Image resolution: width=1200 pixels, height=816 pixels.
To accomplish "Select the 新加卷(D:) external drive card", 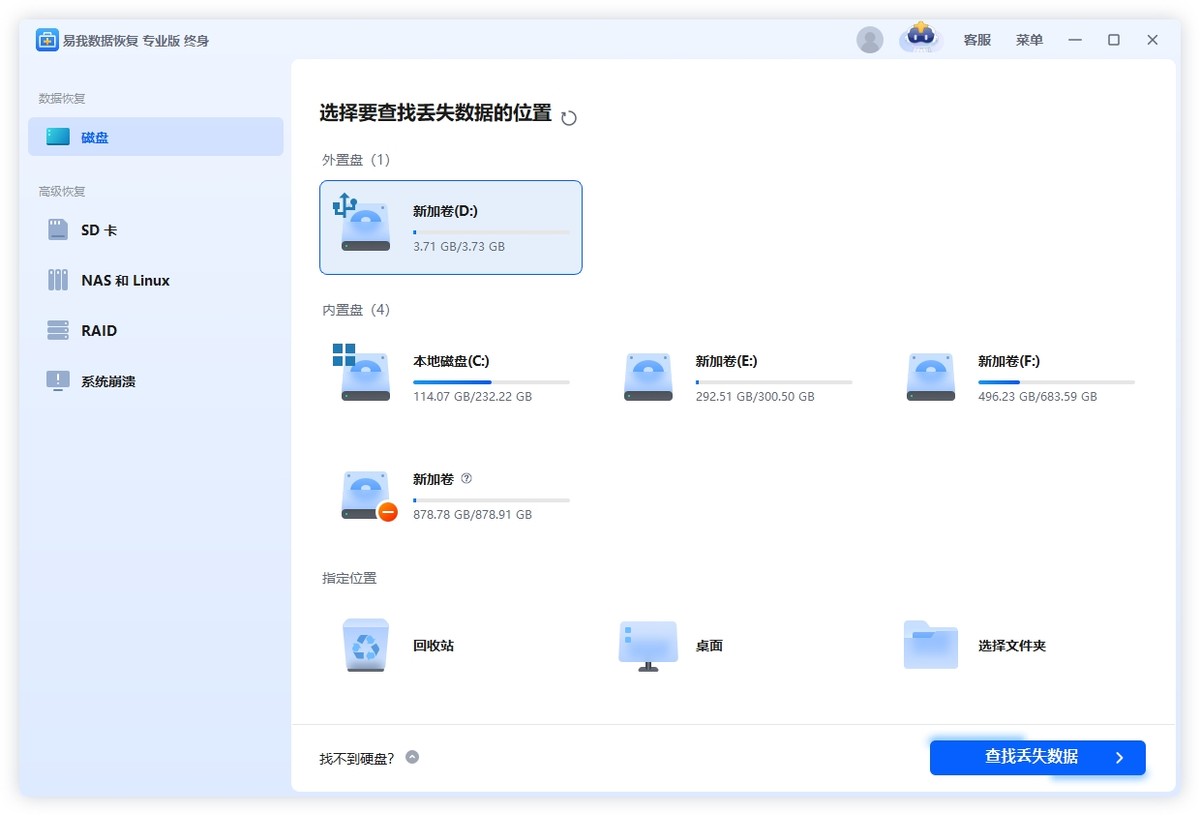I will coord(450,227).
